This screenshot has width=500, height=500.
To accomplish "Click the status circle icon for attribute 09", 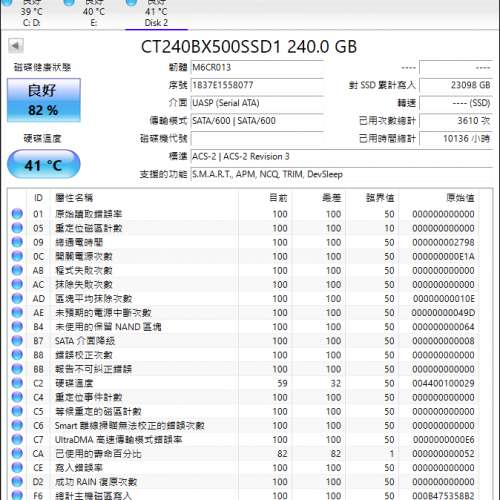I will (x=17, y=242).
